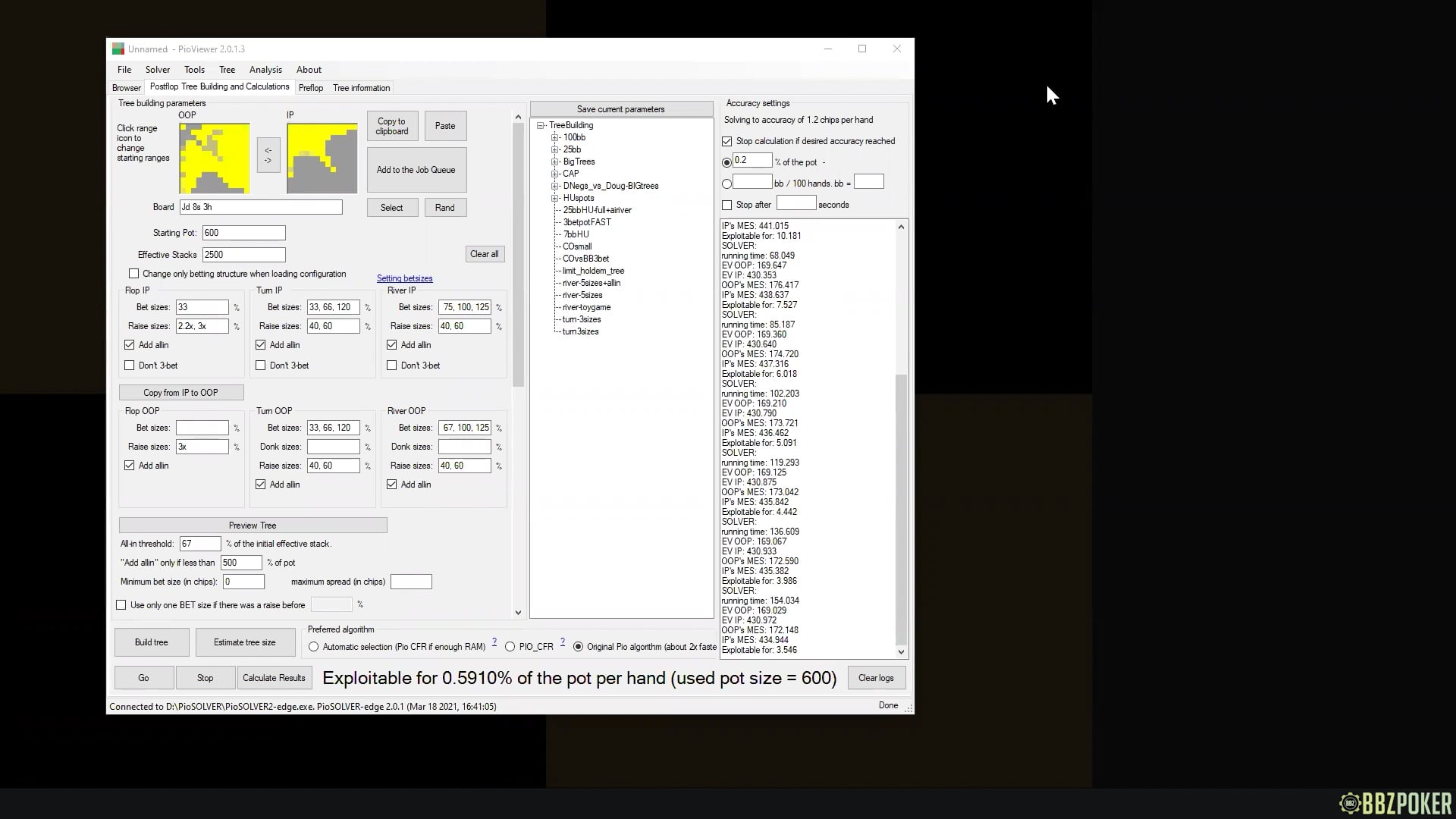
Task: Select the PIO_CFR algorithm radio button
Action: pyautogui.click(x=510, y=647)
